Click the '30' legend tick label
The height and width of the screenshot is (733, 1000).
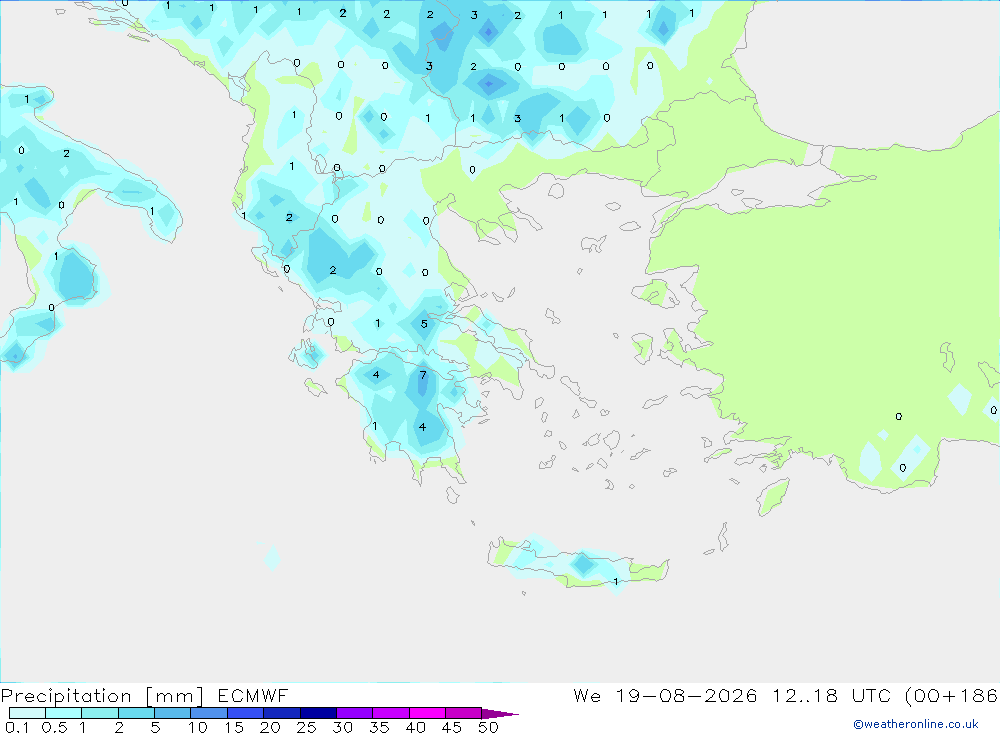tap(343, 727)
